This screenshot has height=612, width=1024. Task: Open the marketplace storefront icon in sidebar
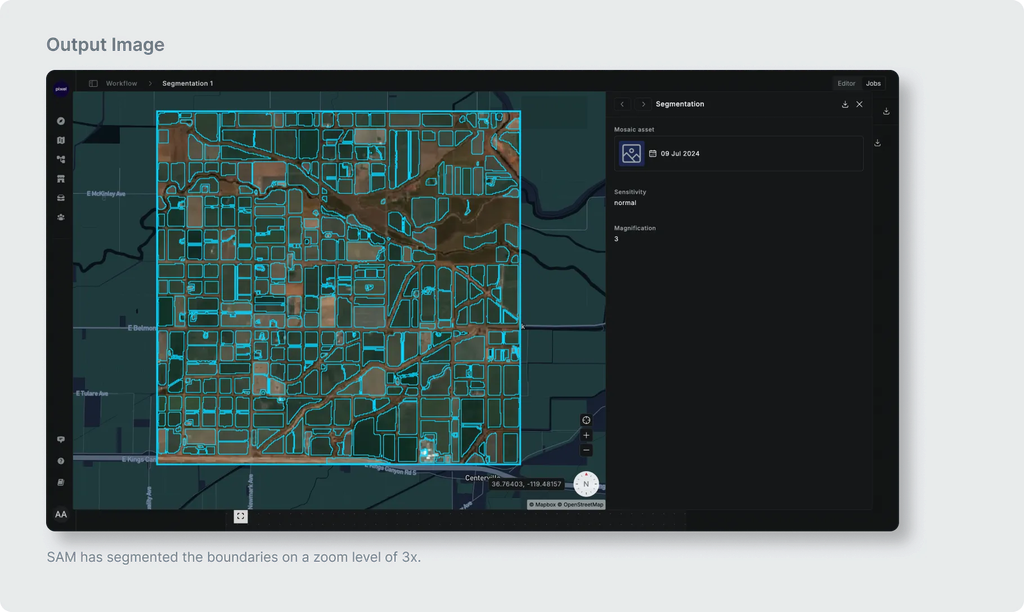pos(61,178)
